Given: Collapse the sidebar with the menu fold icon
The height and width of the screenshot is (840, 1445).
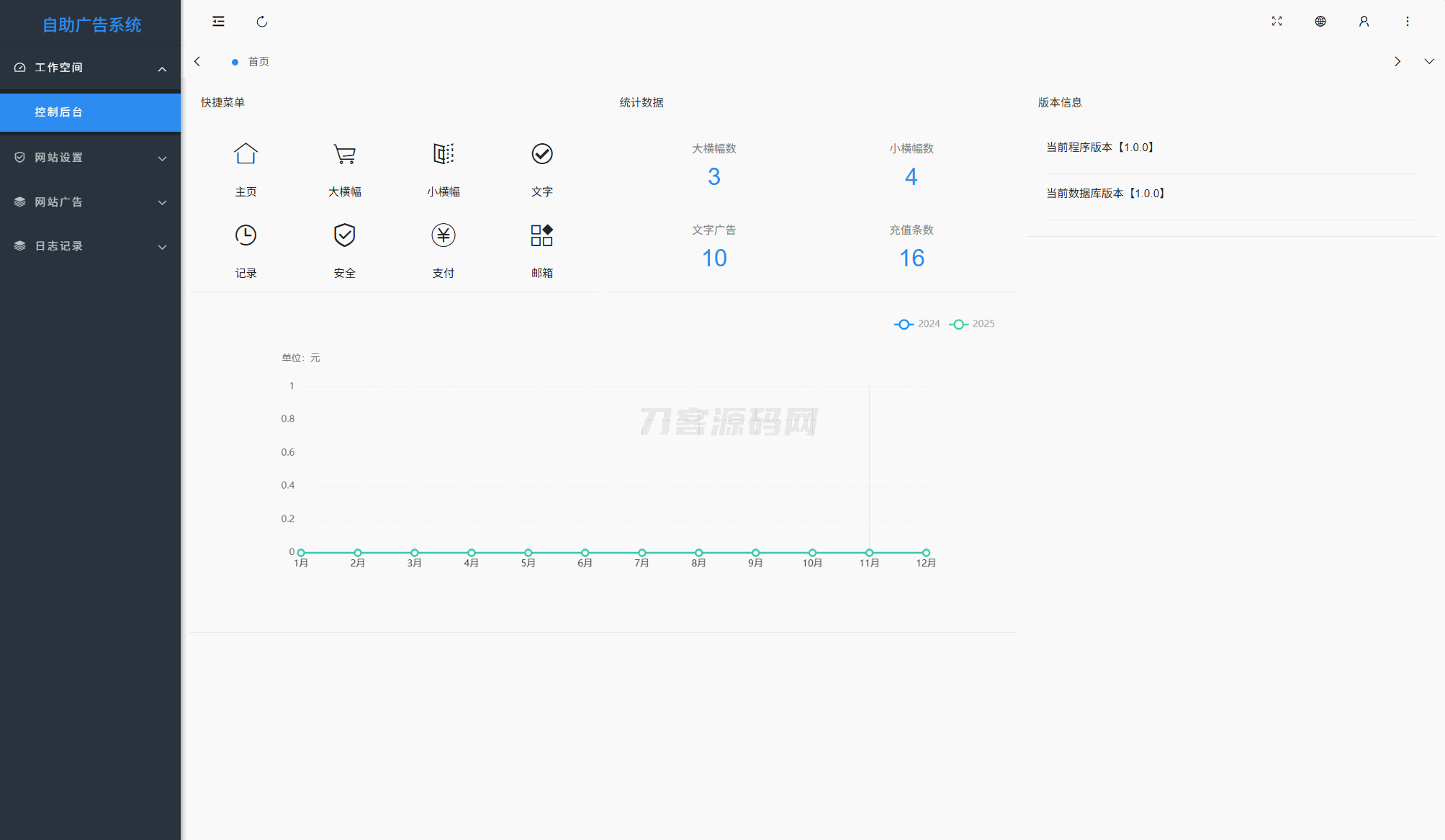Looking at the screenshot, I should point(218,22).
